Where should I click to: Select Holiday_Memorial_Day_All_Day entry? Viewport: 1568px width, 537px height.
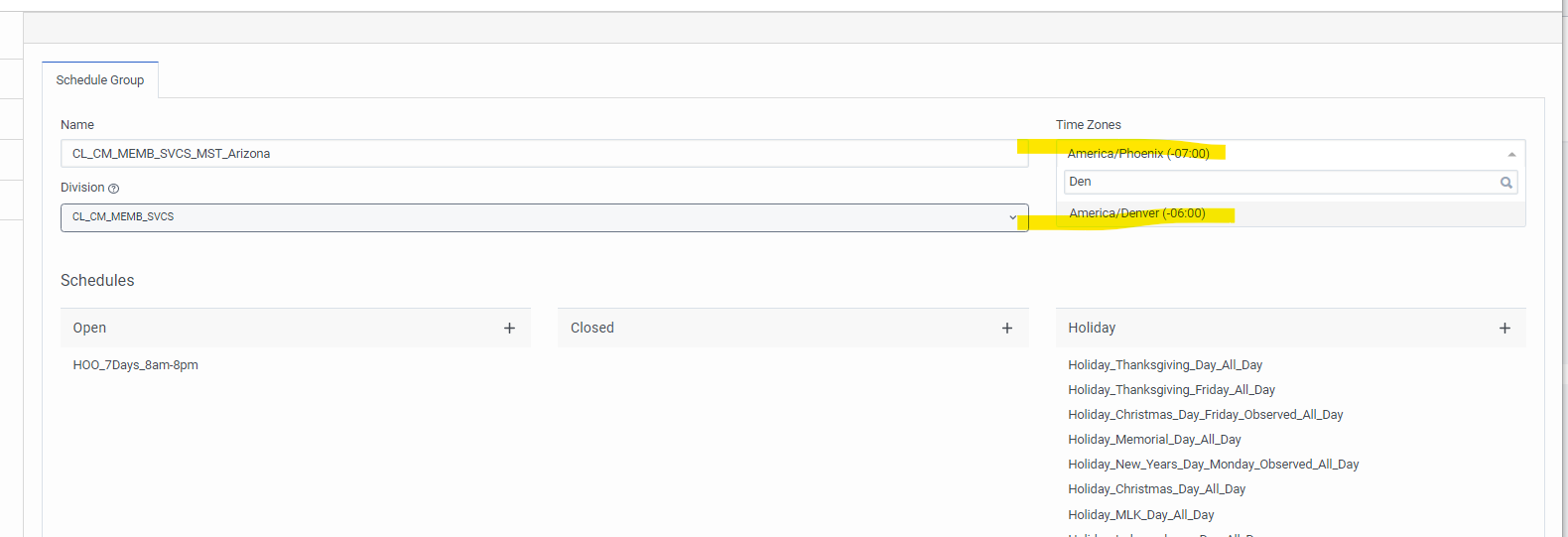[1154, 440]
